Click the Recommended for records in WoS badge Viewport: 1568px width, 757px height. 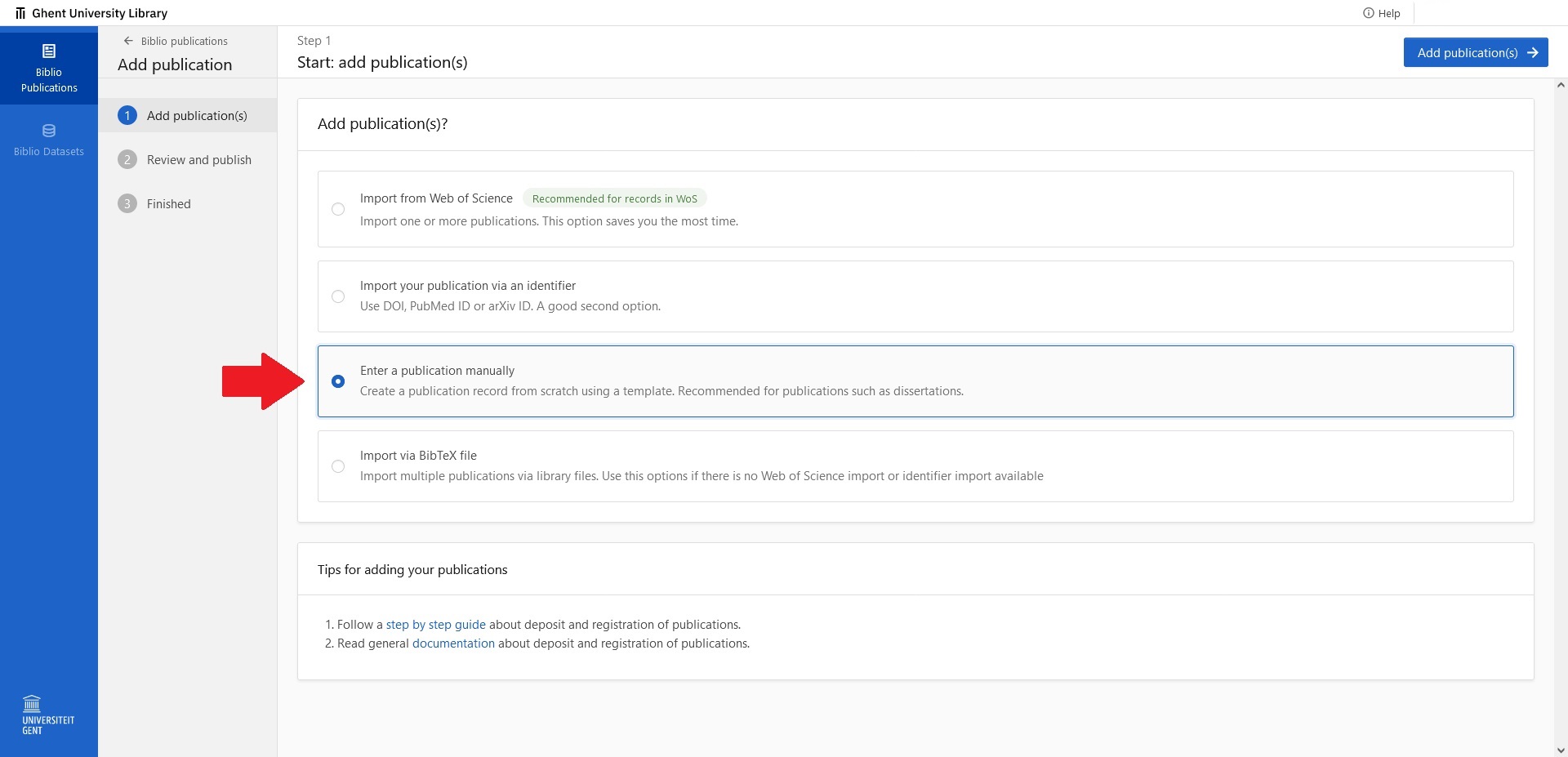(x=614, y=198)
